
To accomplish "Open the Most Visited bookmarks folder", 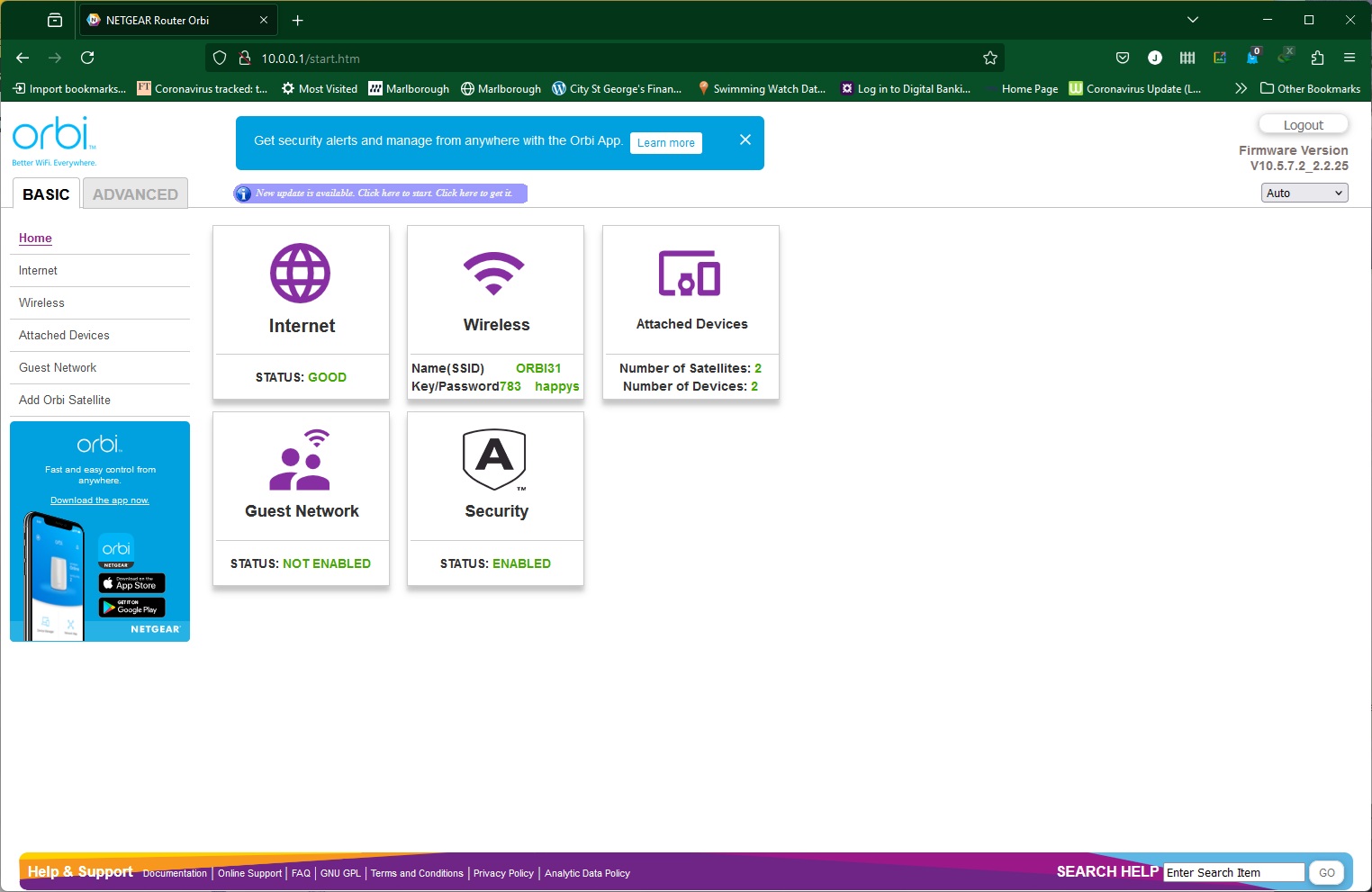I will pyautogui.click(x=320, y=88).
